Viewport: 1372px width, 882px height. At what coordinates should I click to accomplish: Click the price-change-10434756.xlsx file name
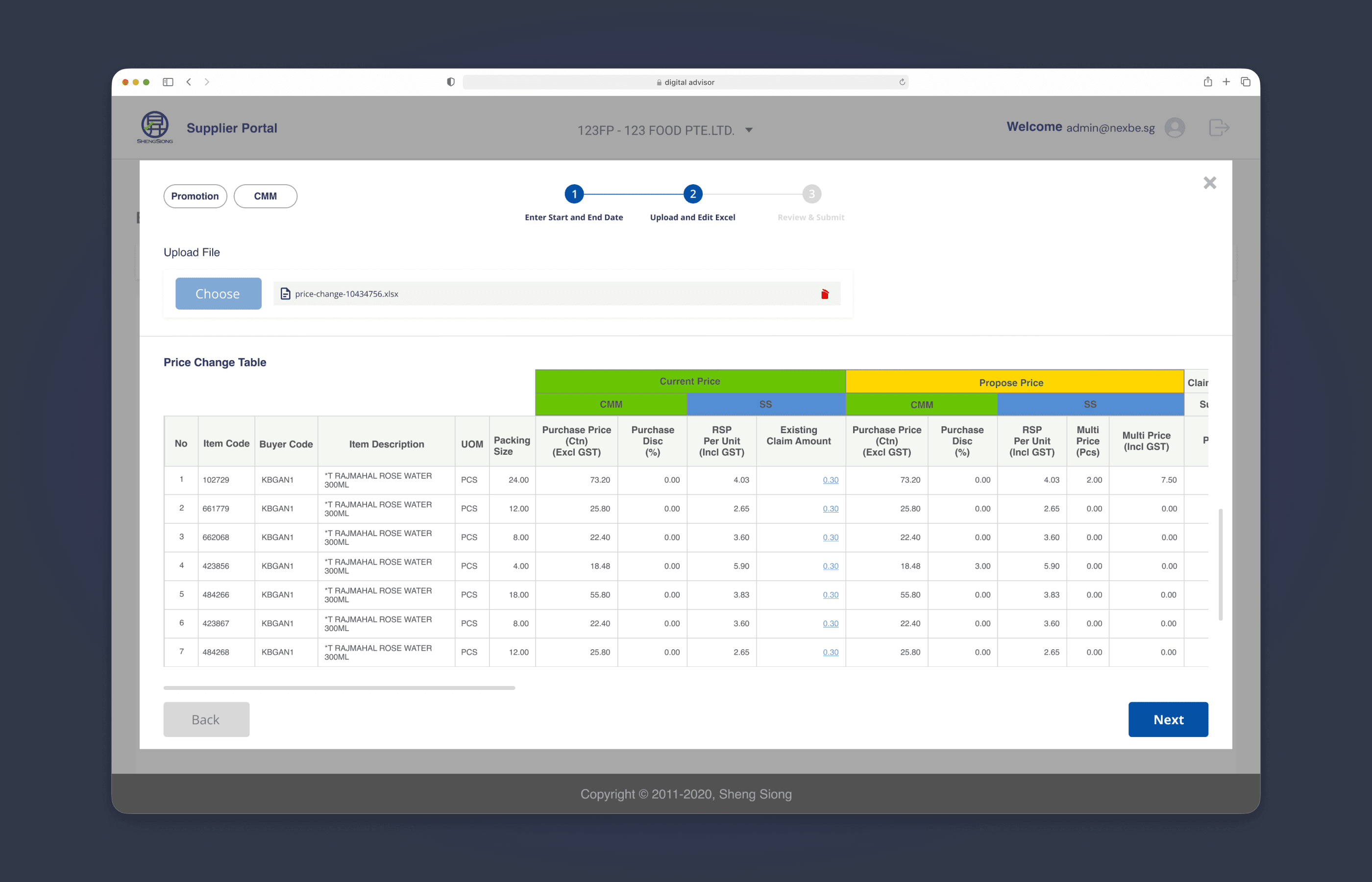tap(346, 294)
